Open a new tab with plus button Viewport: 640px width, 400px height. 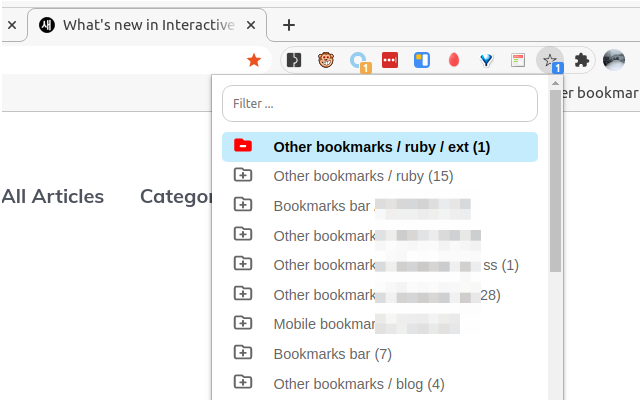point(289,25)
